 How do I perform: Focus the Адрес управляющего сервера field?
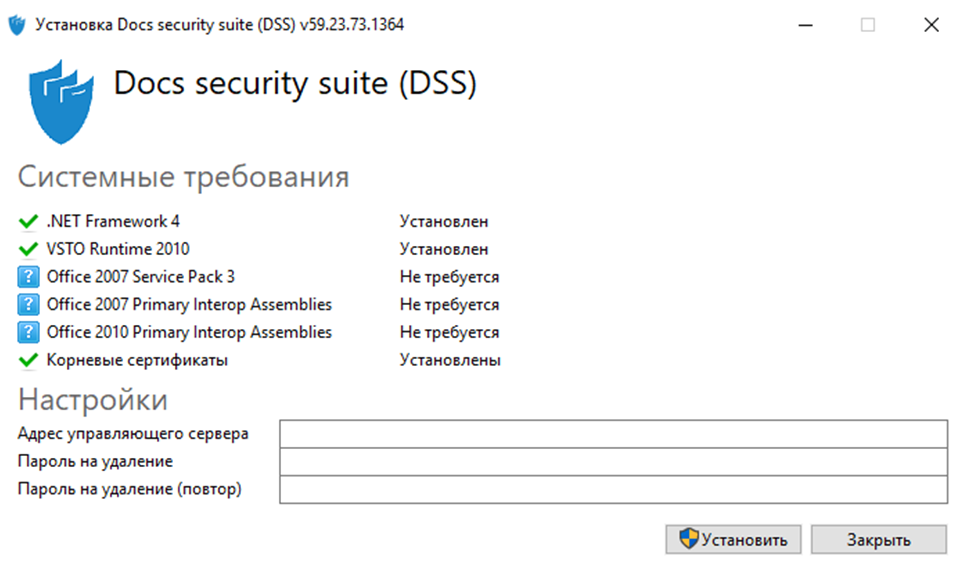[x=613, y=434]
